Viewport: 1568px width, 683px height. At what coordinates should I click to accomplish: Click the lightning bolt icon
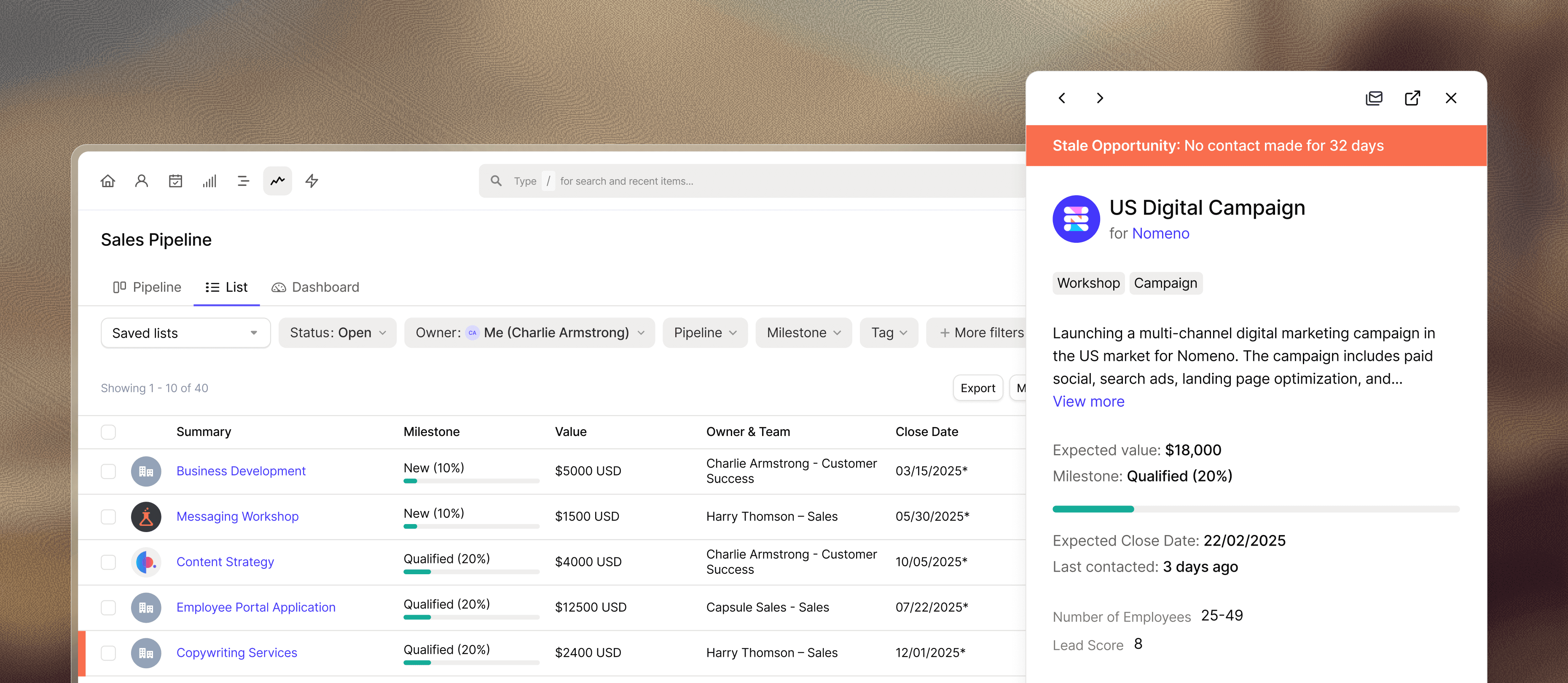[311, 181]
